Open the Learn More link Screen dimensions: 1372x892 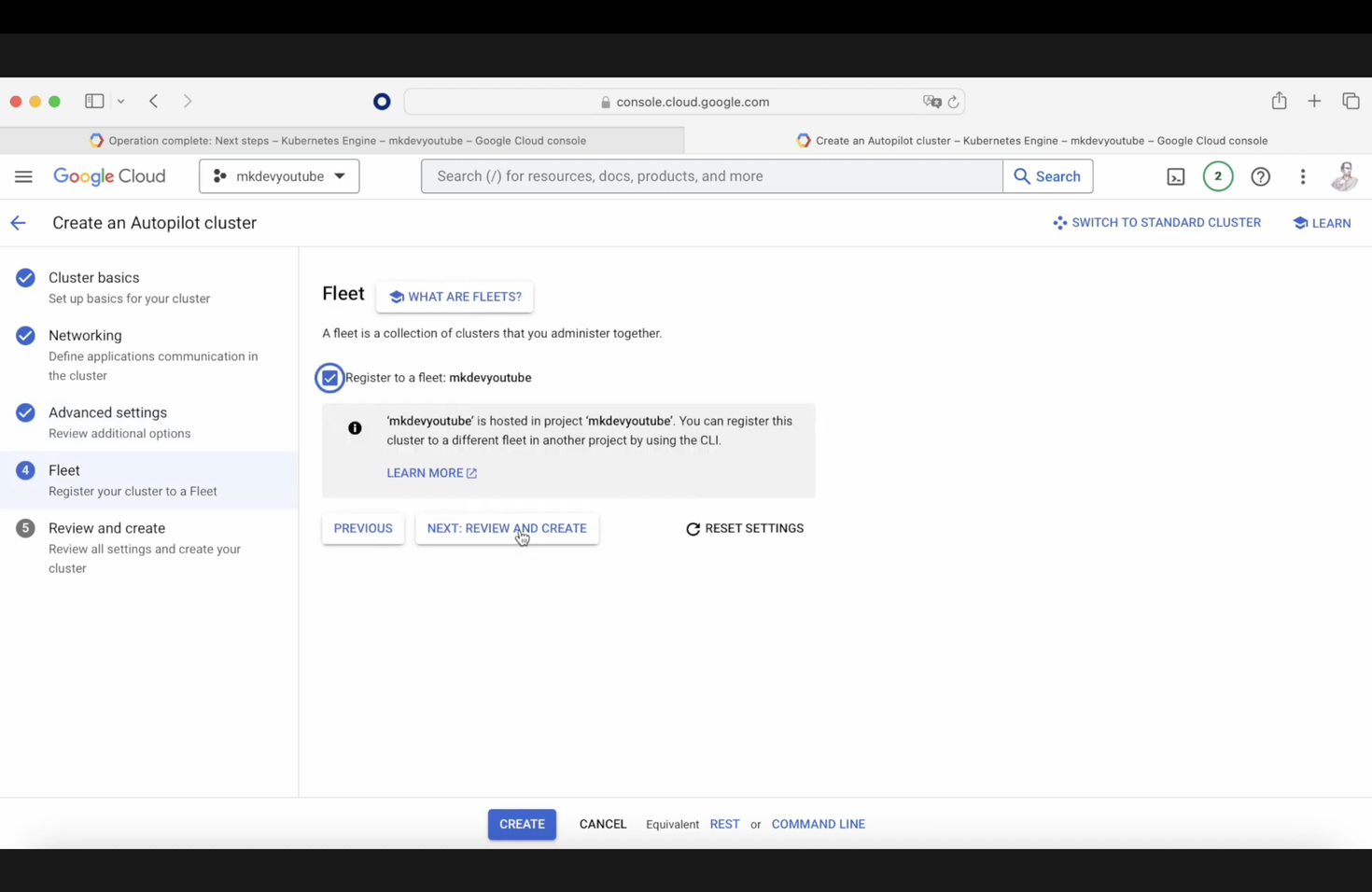pos(431,473)
